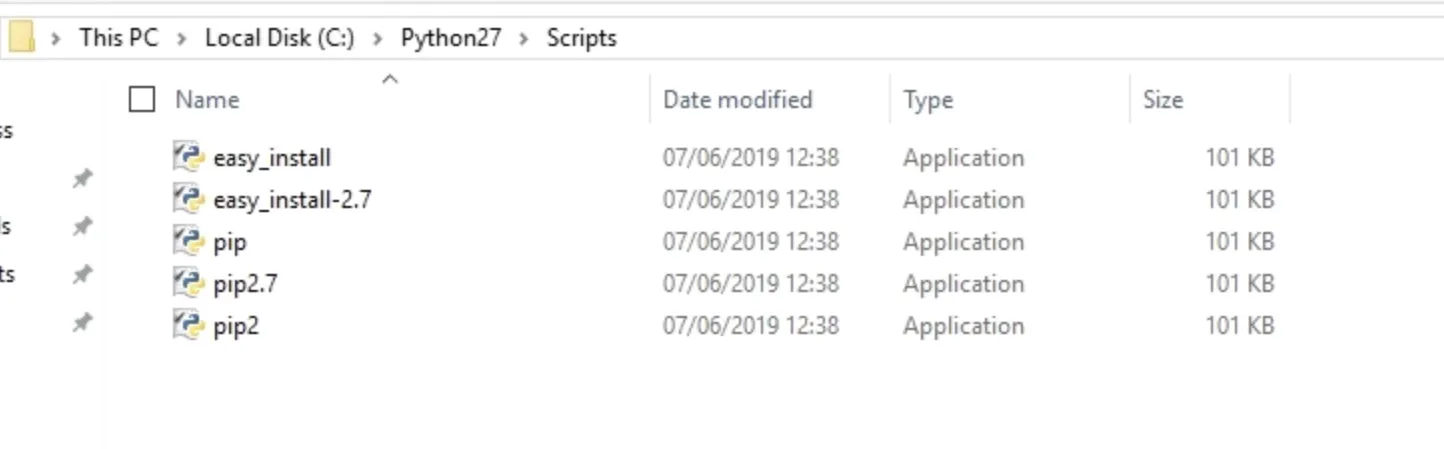Open the chevron after Local Disk (C:)
This screenshot has width=1444, height=449.
[x=377, y=39]
